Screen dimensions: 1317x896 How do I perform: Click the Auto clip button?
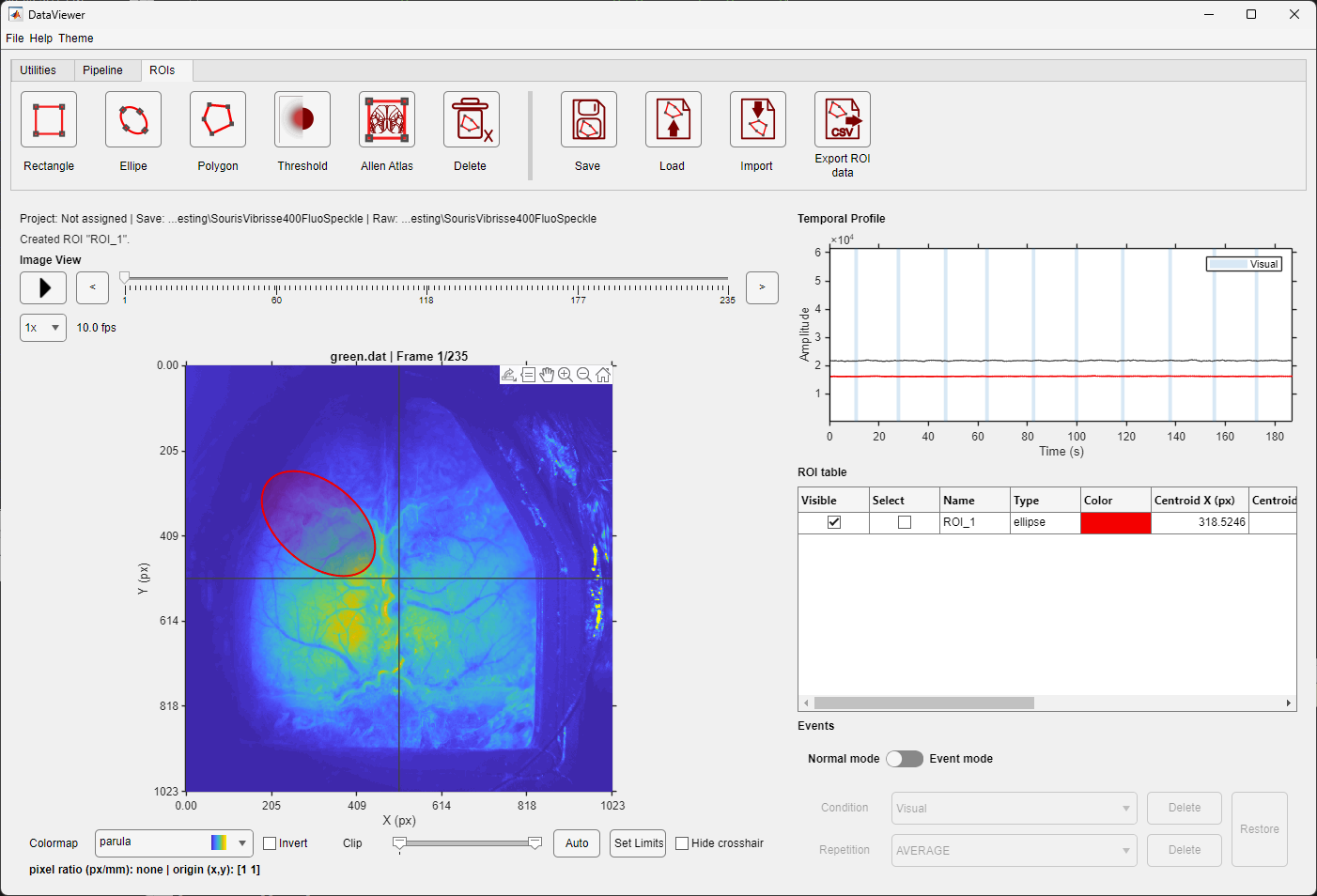point(577,843)
